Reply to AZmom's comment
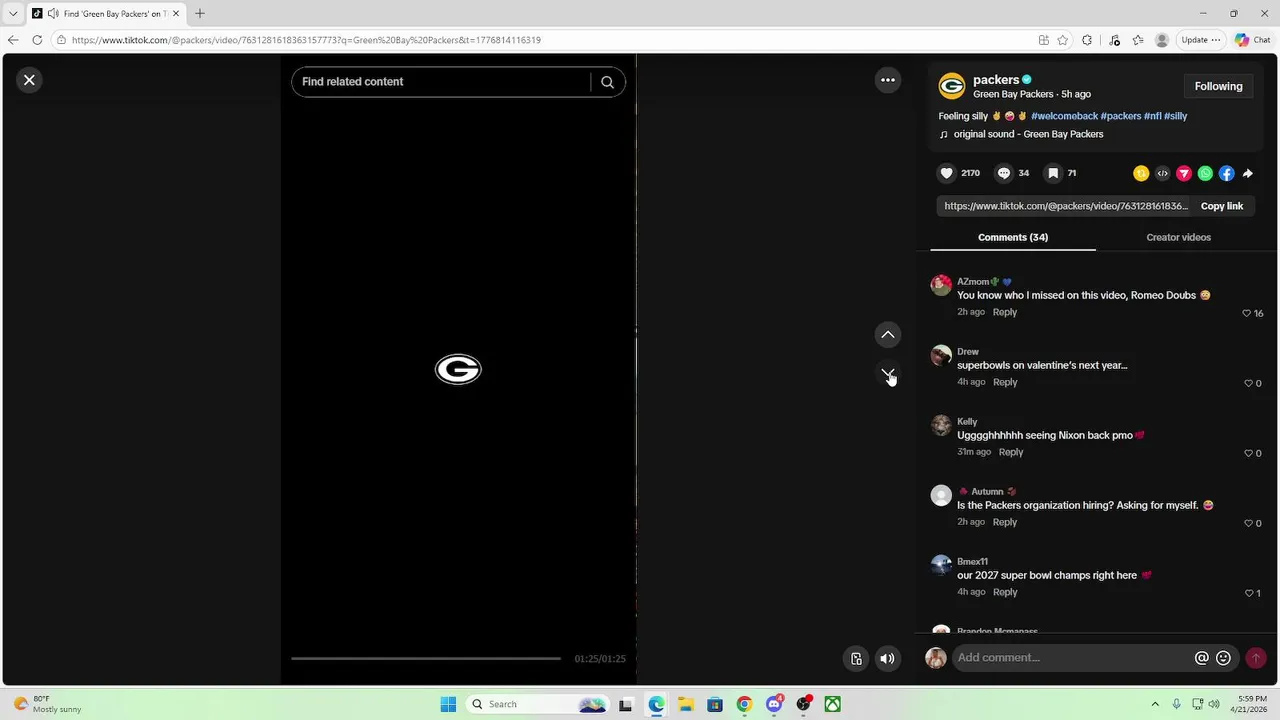The image size is (1280, 720). point(1004,312)
